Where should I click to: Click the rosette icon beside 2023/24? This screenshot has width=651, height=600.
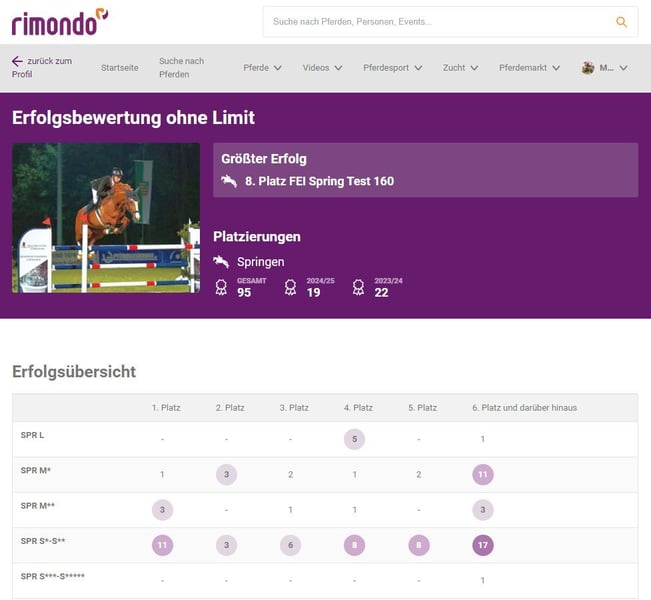(x=358, y=287)
